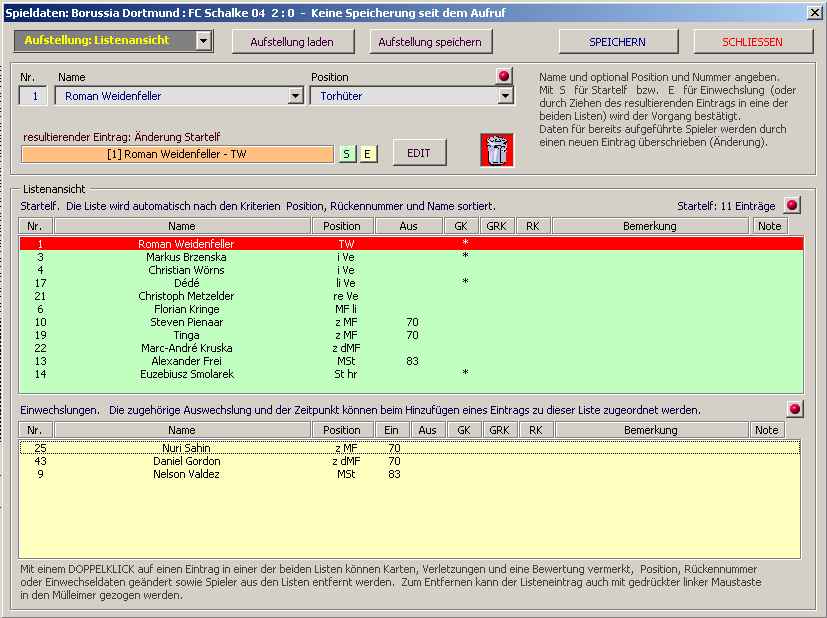
Task: Click position re Ve in Christoph Metzelder row
Action: (346, 296)
